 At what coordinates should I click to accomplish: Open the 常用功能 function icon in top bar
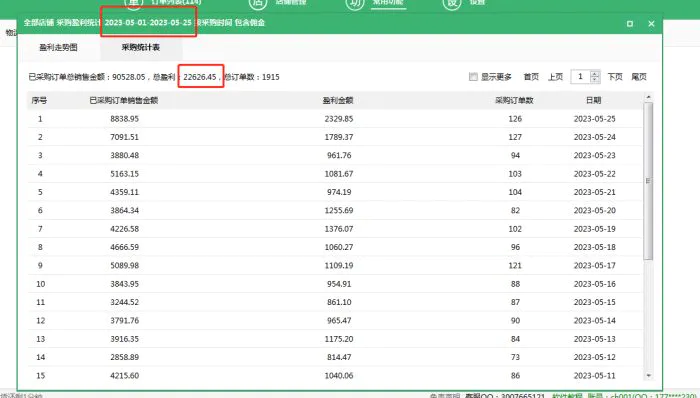click(x=354, y=4)
